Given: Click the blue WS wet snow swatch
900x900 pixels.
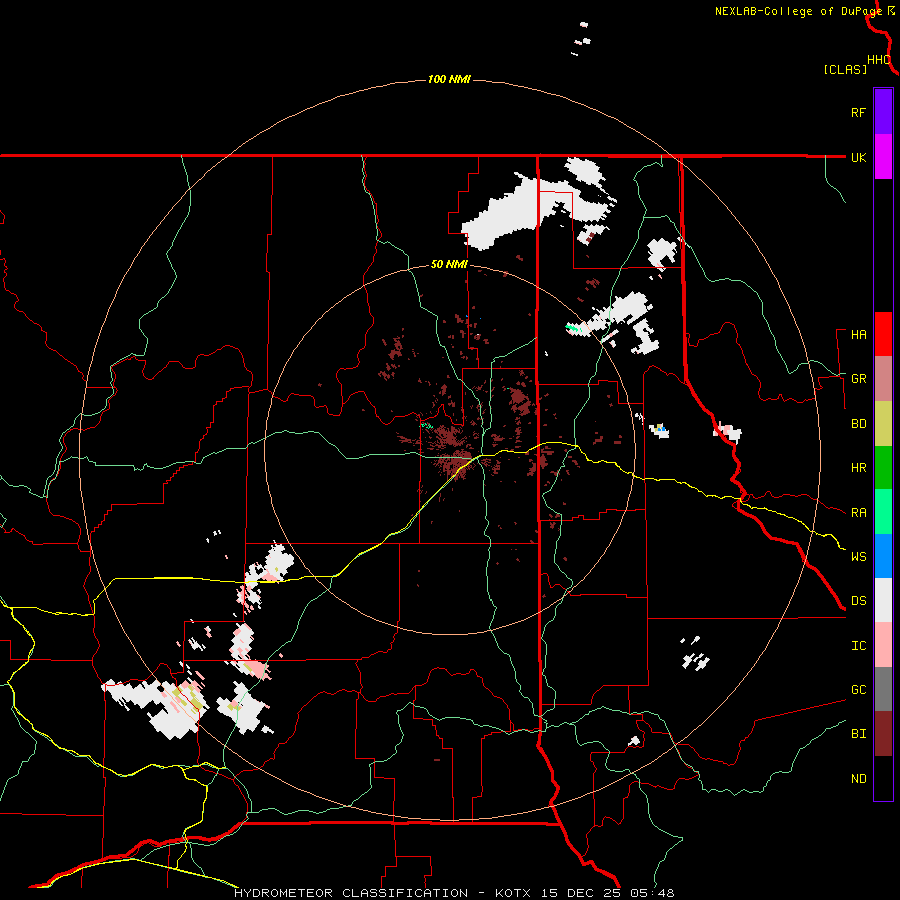Looking at the screenshot, I should click(883, 556).
